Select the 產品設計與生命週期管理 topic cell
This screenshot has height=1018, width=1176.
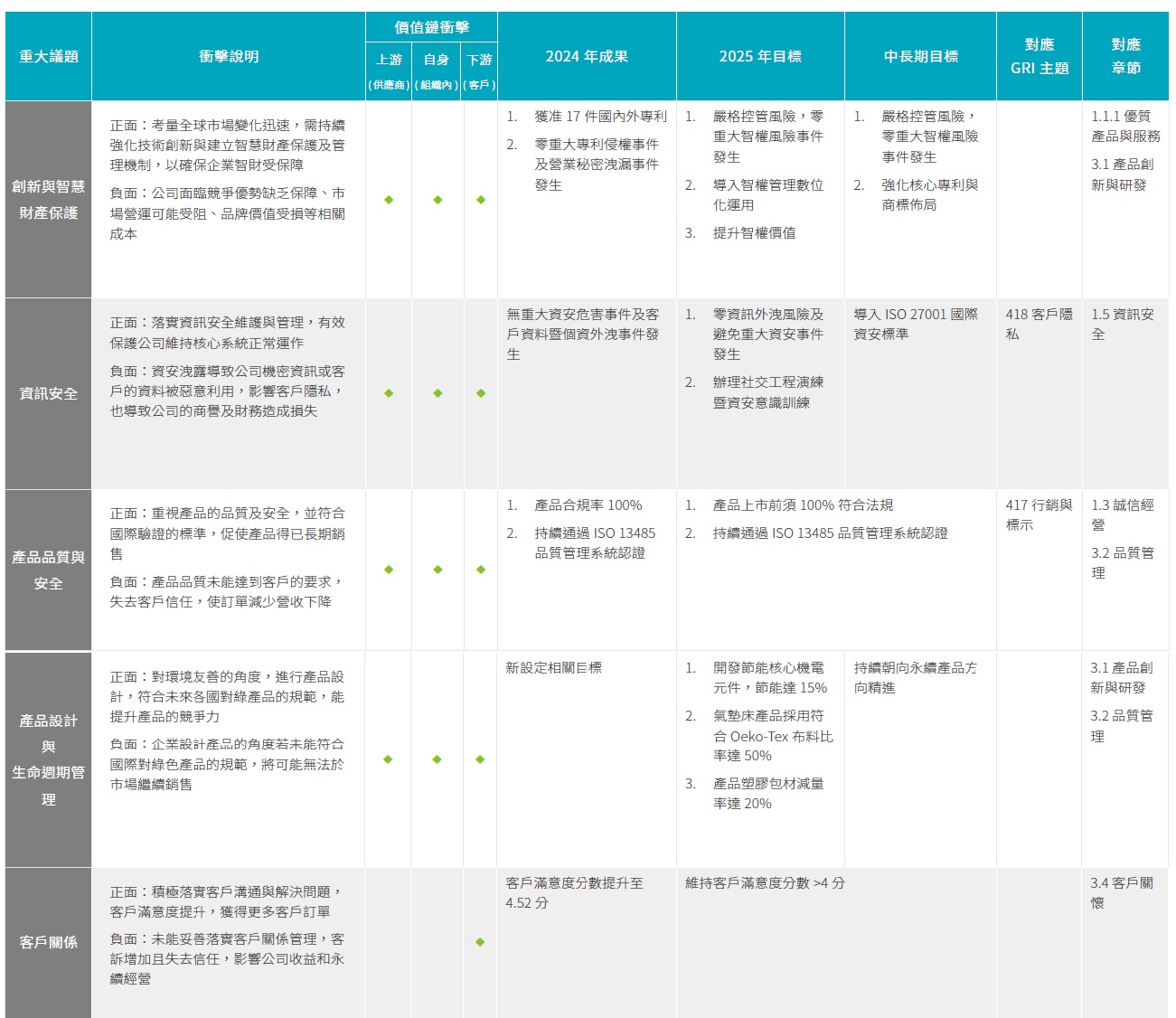[49, 759]
